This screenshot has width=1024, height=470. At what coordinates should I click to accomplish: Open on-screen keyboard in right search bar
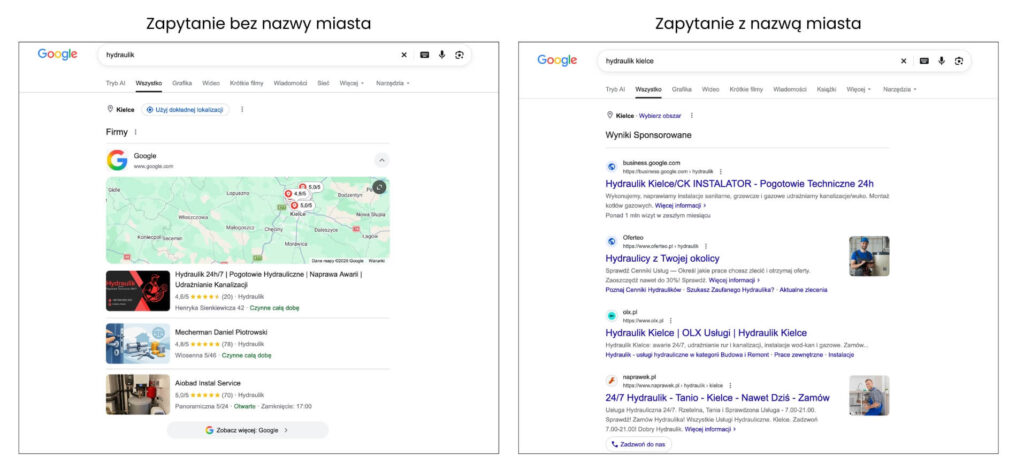coord(924,61)
